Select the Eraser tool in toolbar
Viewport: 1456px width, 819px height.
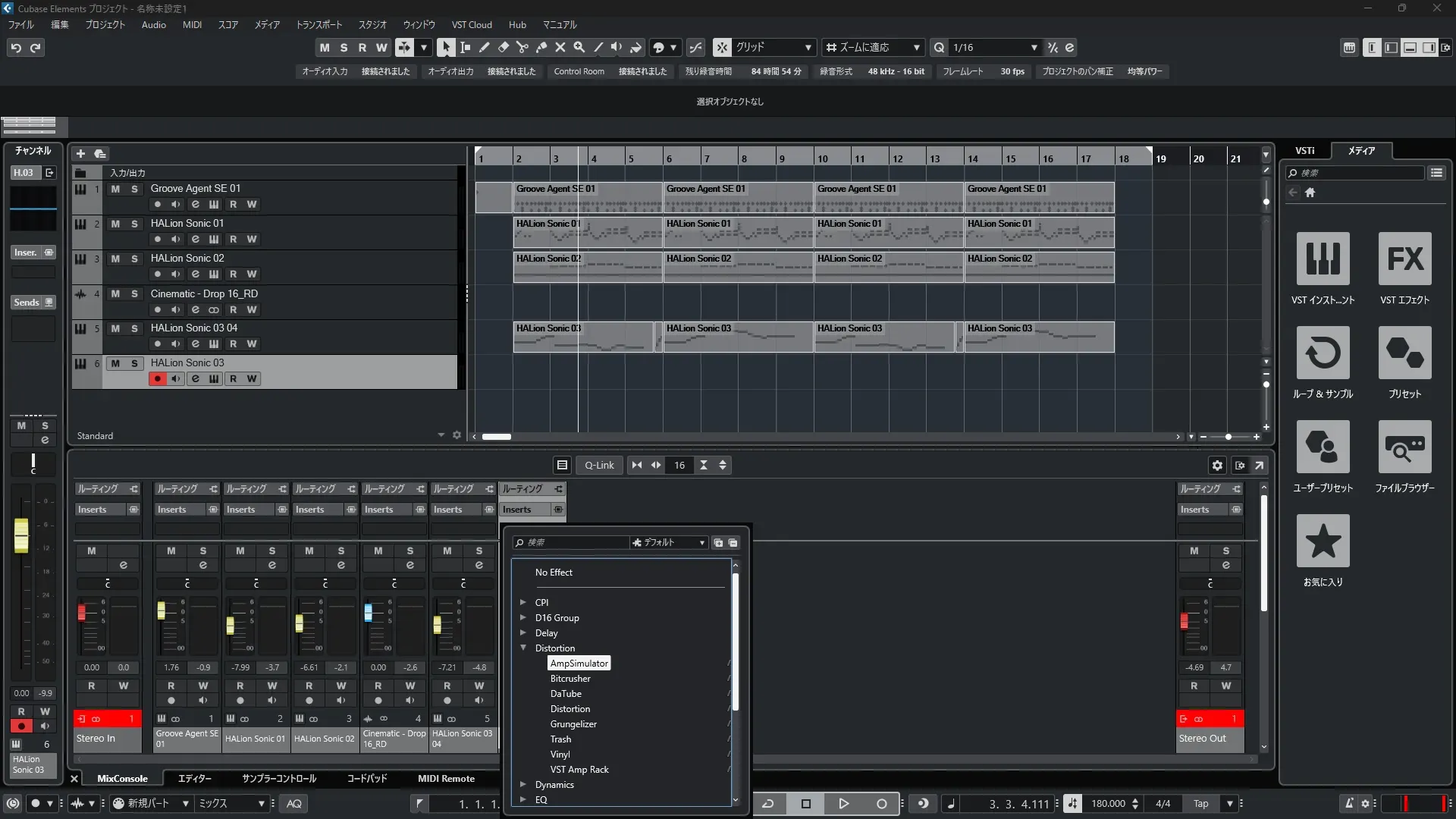503,47
